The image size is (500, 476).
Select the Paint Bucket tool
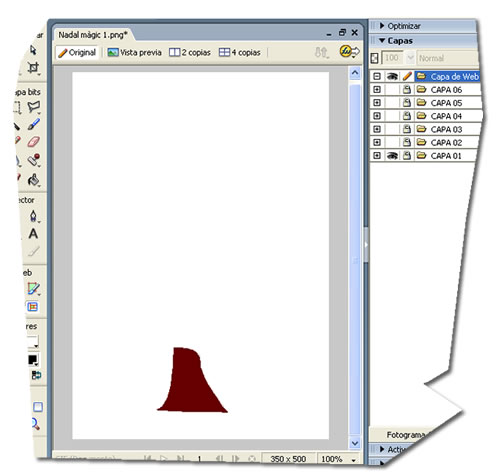pos(34,180)
